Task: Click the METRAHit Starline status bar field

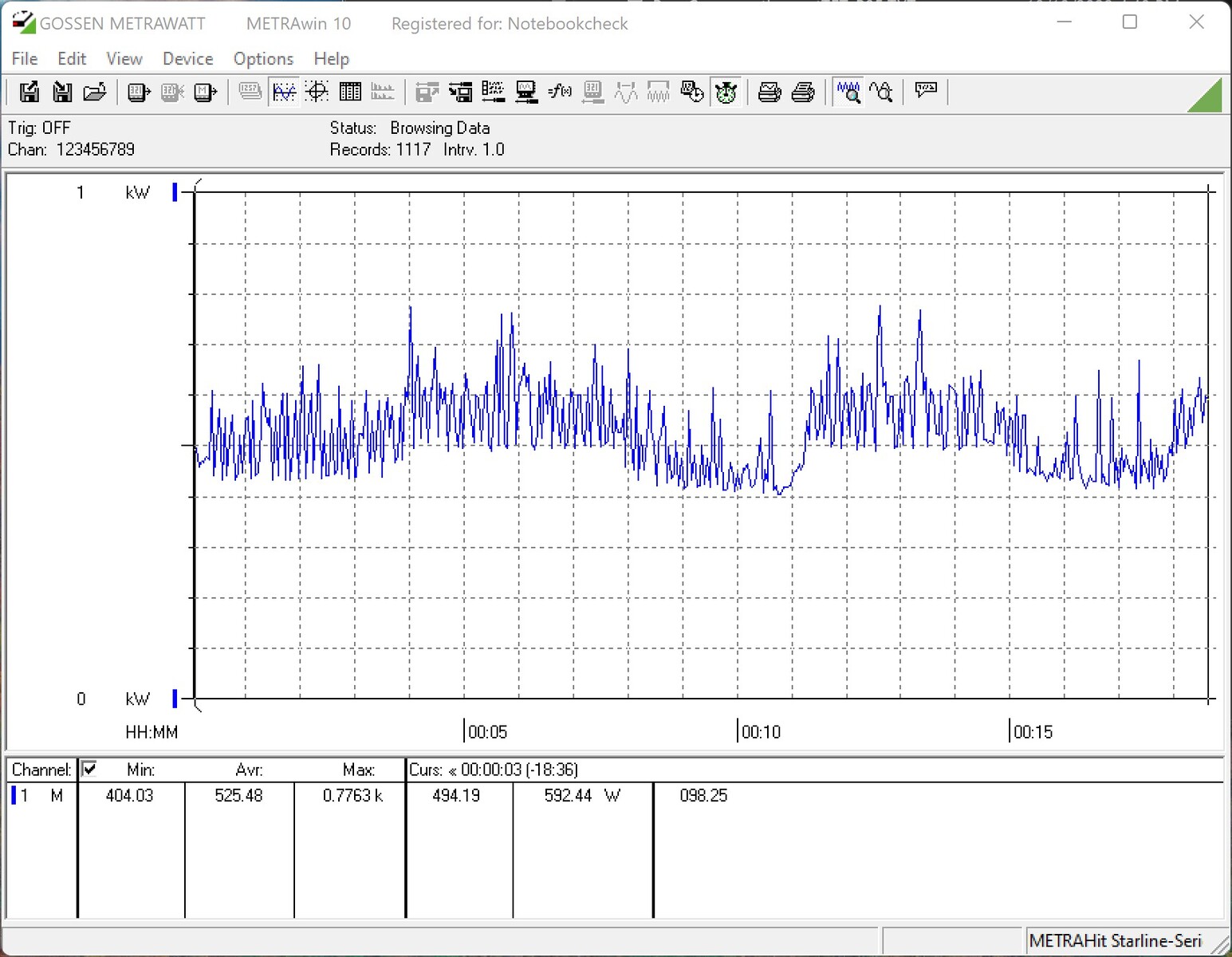Action: [x=1115, y=941]
